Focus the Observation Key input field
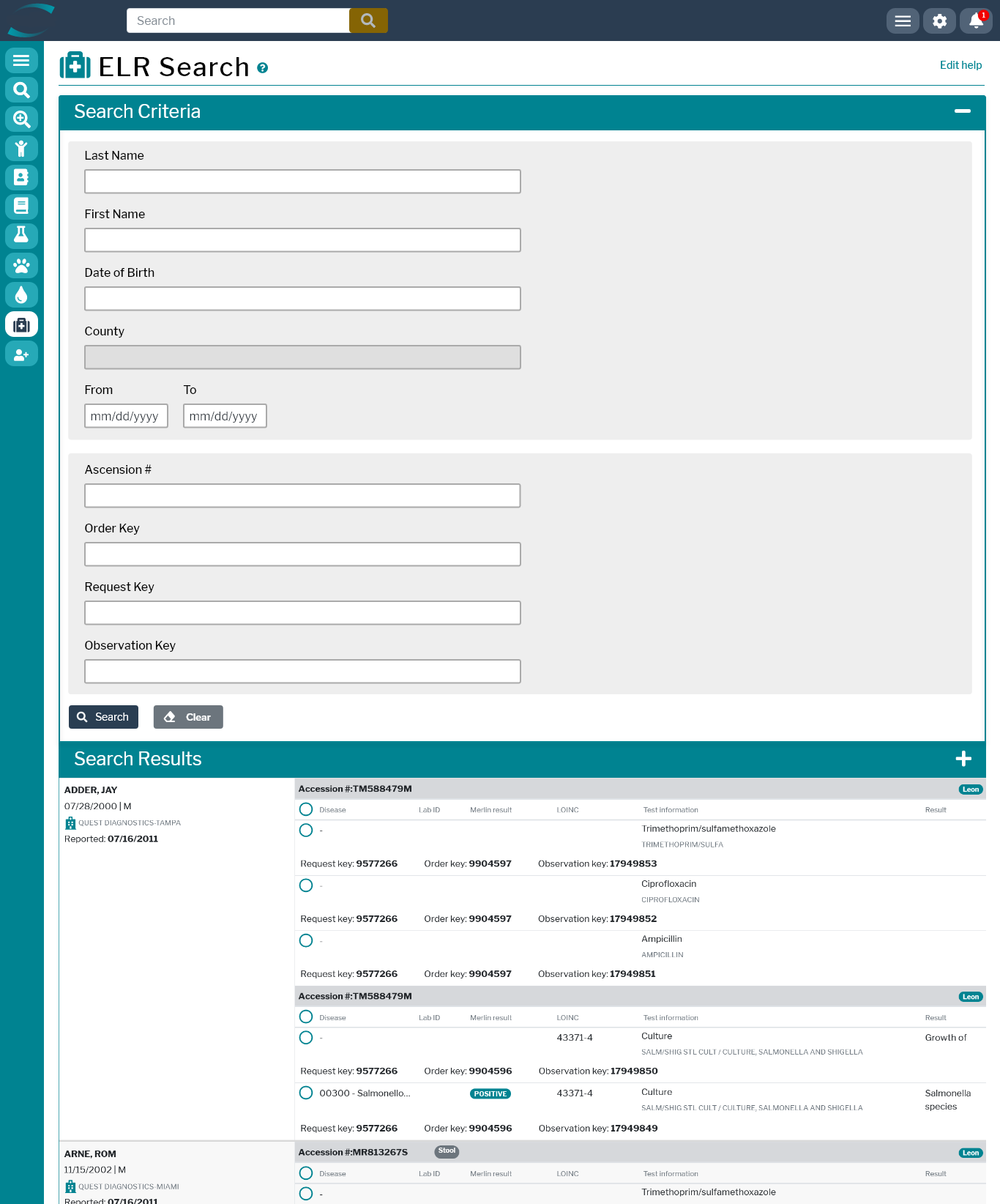 [302, 672]
